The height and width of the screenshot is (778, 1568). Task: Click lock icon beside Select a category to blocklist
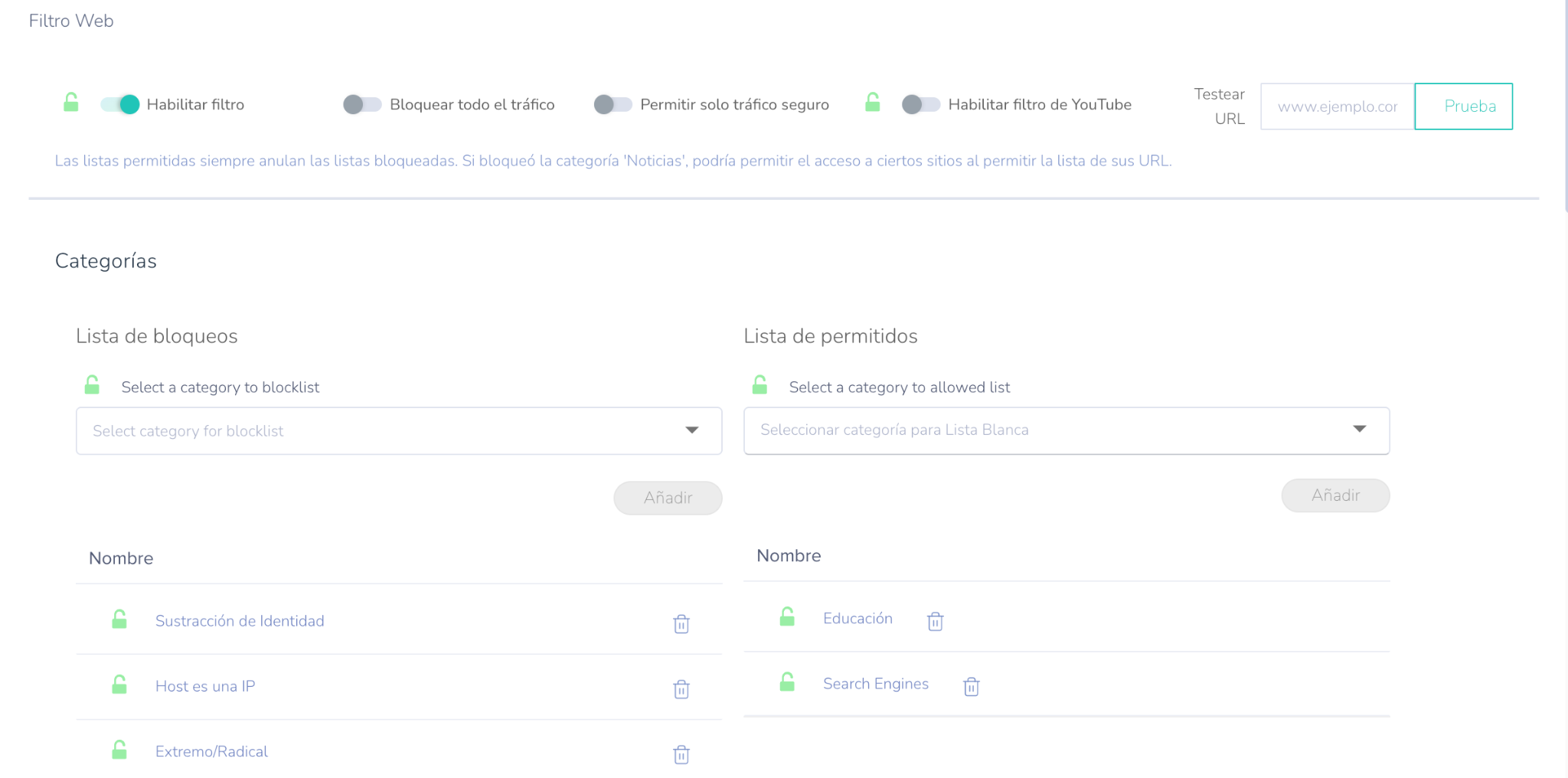[x=92, y=385]
